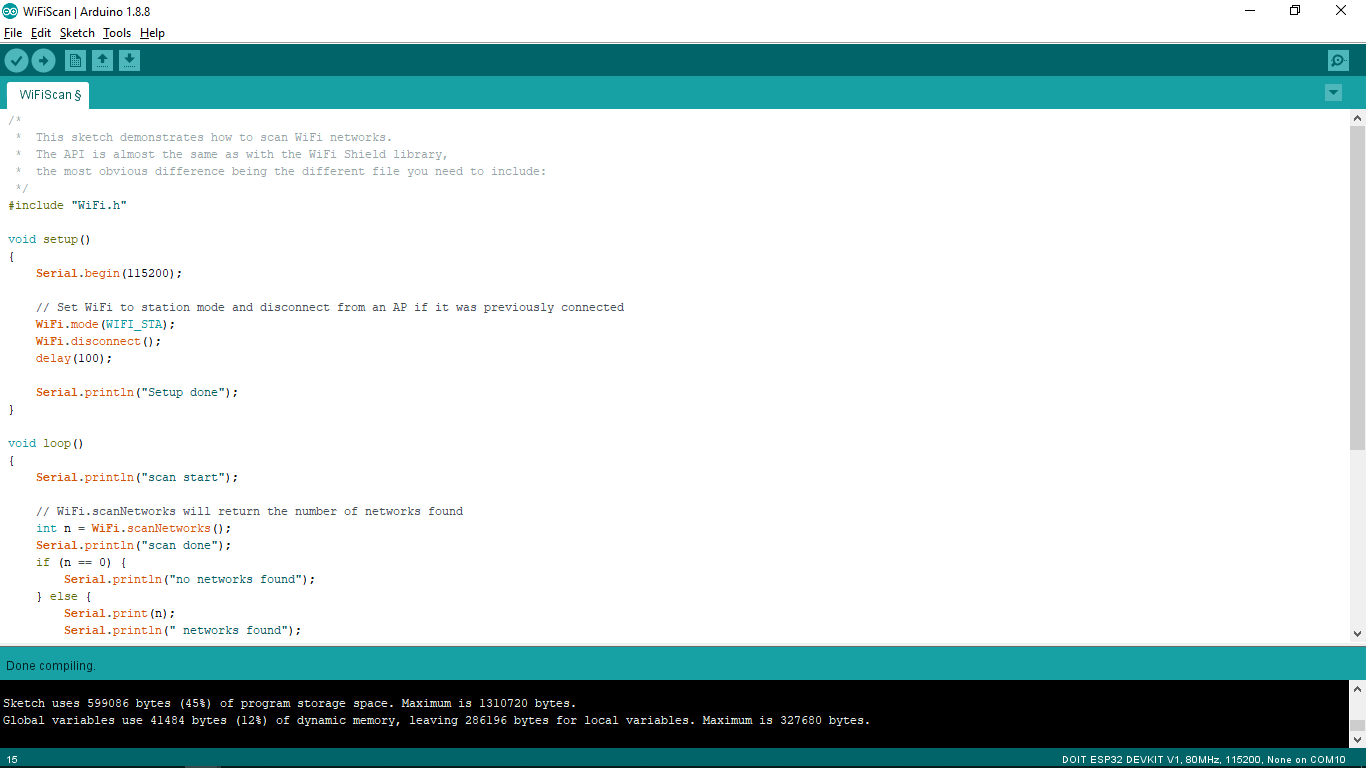1366x768 pixels.
Task: Click the 'int n = WiFi.scanNetworks();' line
Action: (134, 528)
